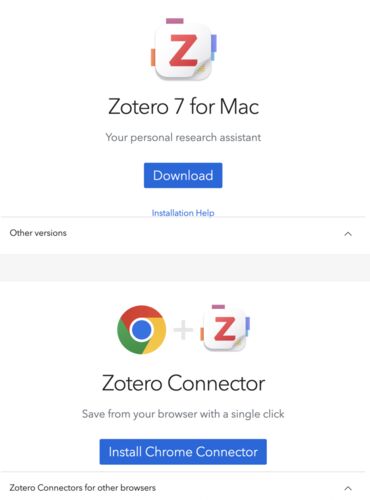370x500 pixels.
Task: Click the small Zotero icon beside Chrome
Action: (x=225, y=329)
